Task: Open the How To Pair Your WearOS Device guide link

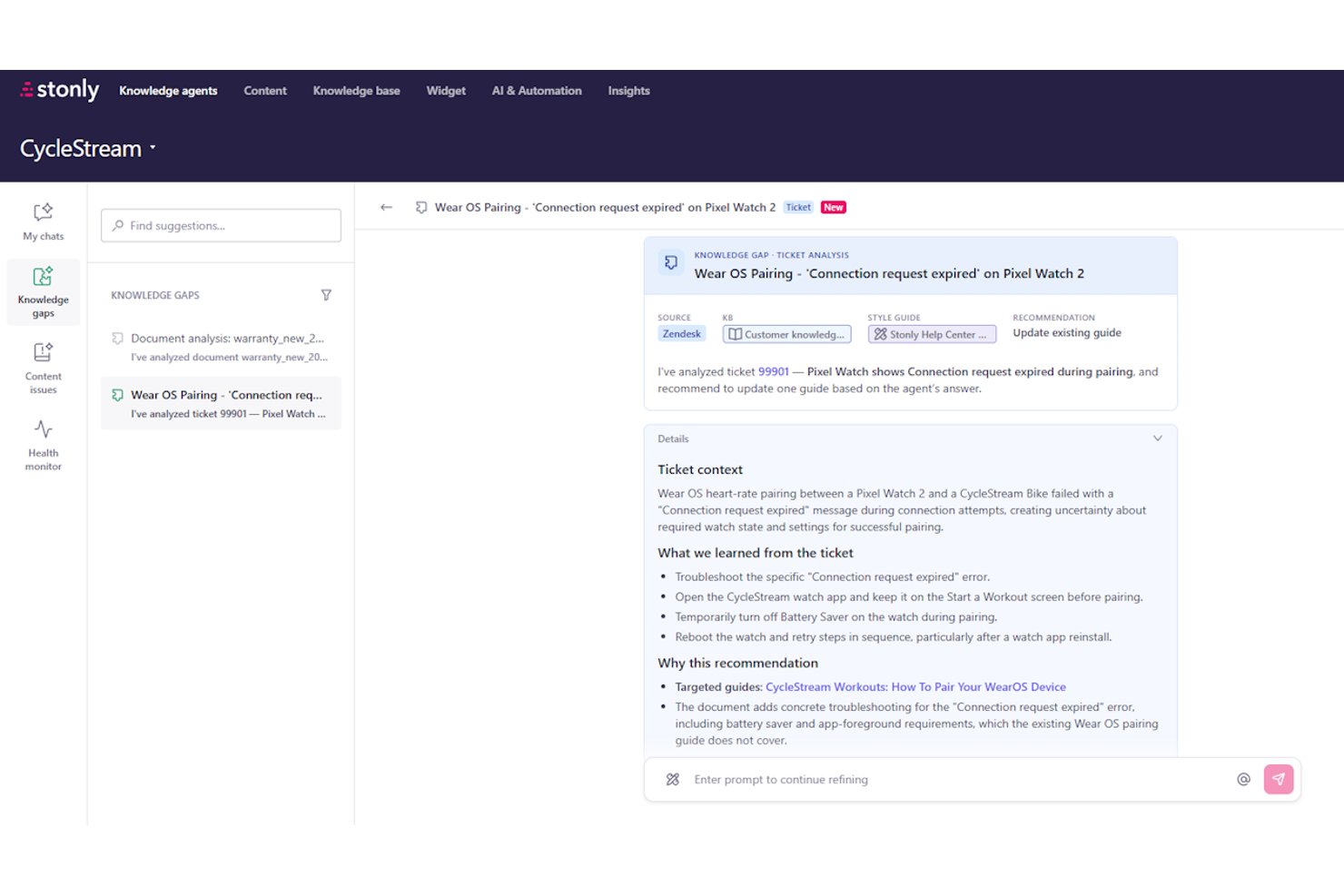Action: (915, 687)
